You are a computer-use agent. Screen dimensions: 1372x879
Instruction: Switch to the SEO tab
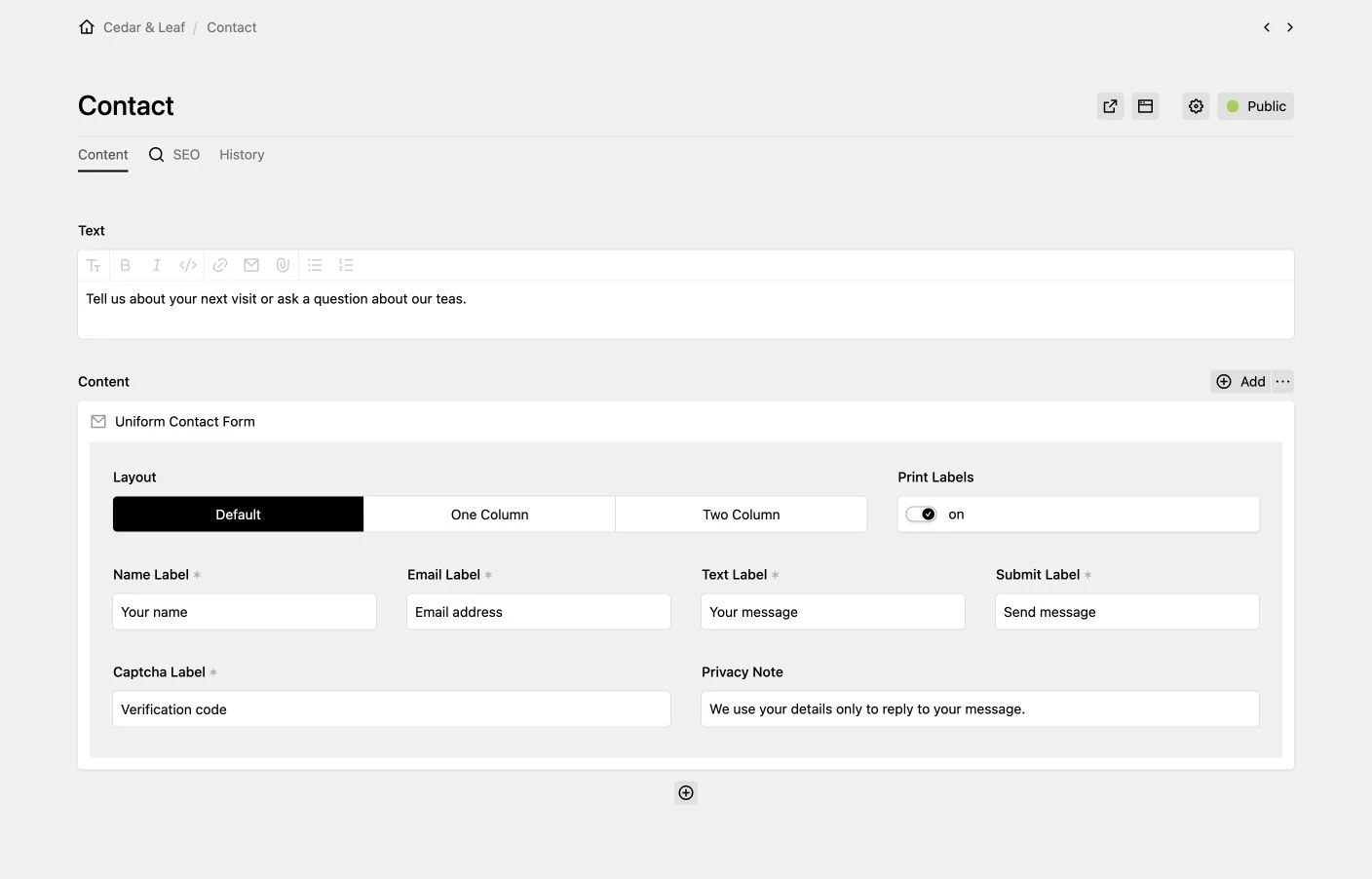point(174,155)
